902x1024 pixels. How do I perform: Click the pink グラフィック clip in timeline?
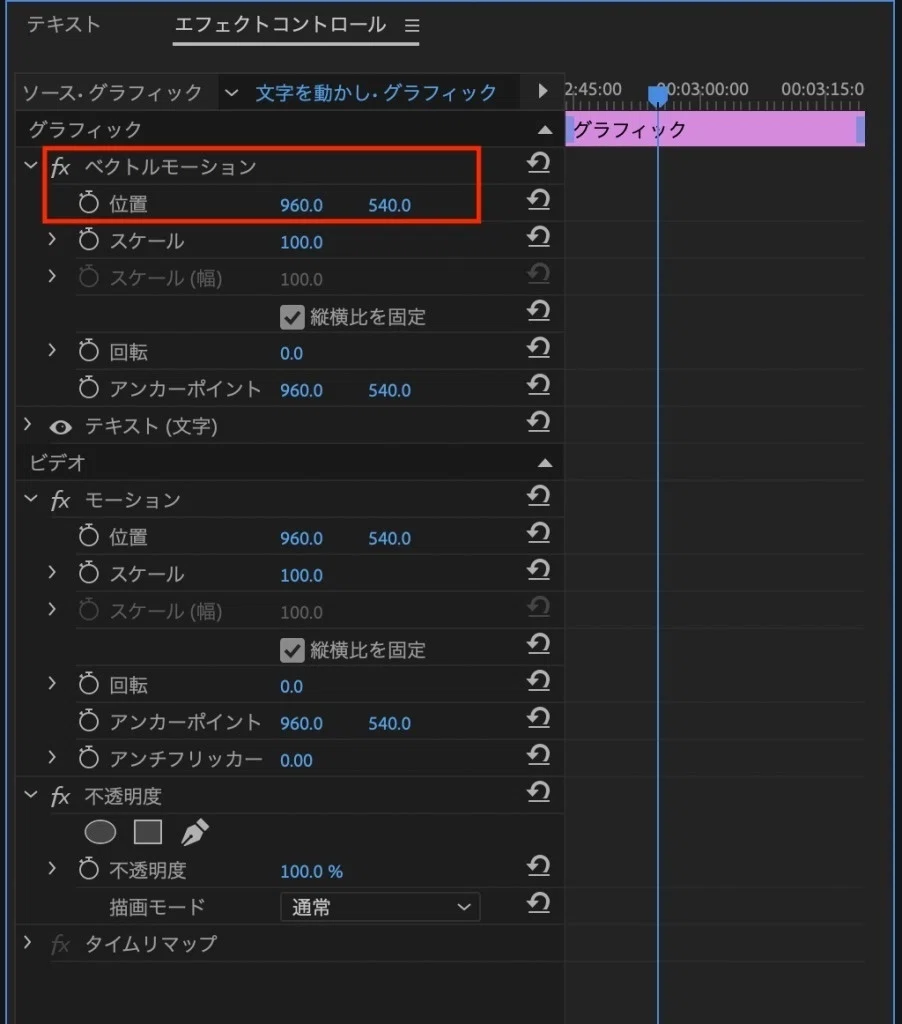point(710,130)
